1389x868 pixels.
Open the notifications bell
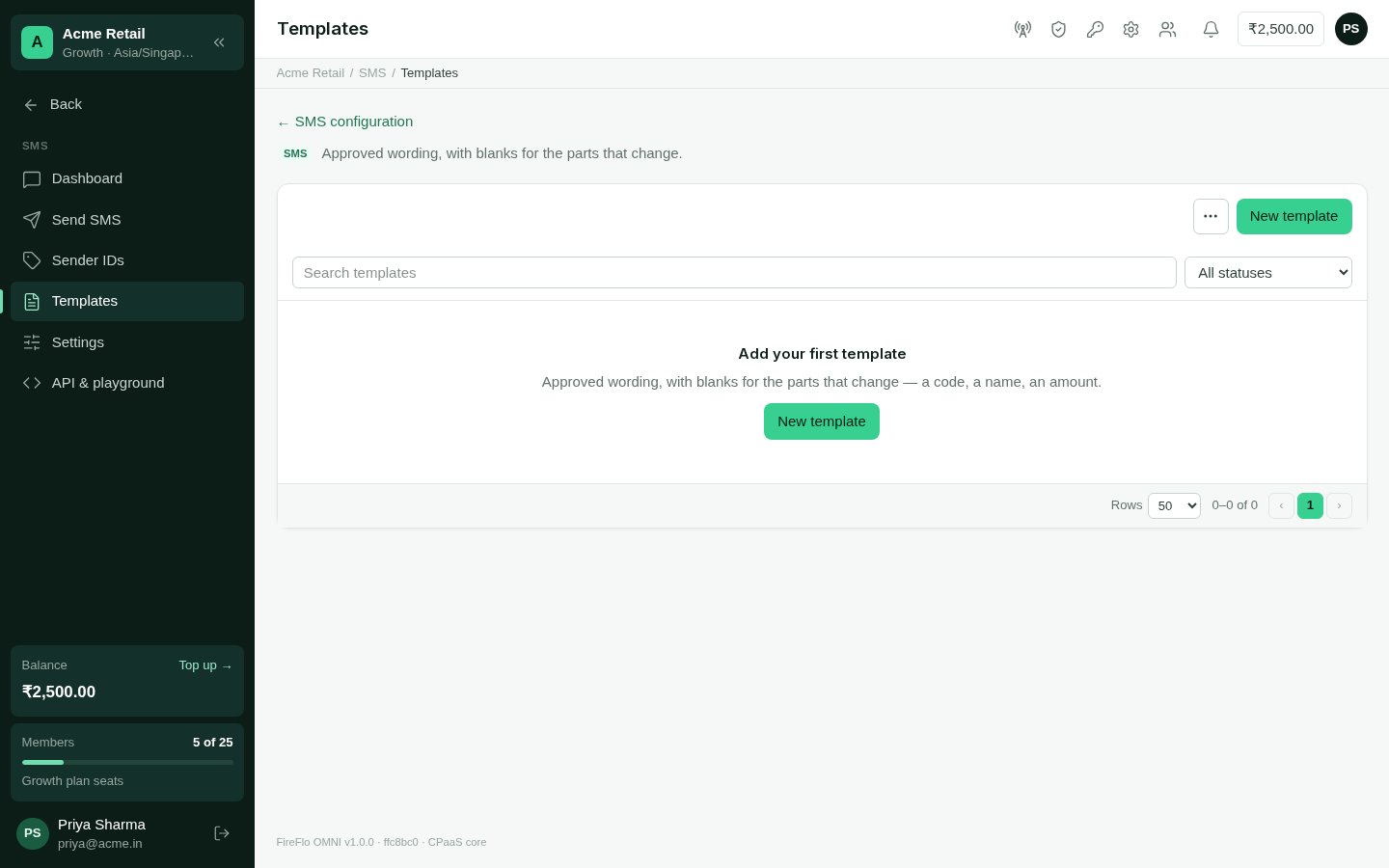(1211, 29)
